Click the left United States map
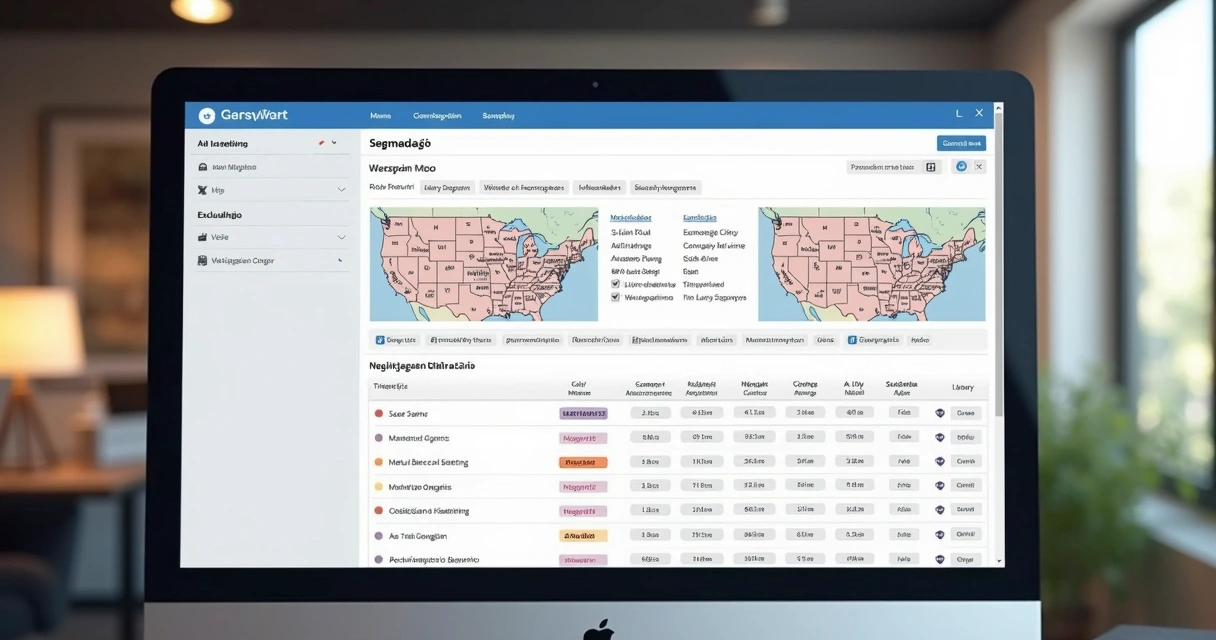The width and height of the screenshot is (1216, 640). tap(469, 264)
